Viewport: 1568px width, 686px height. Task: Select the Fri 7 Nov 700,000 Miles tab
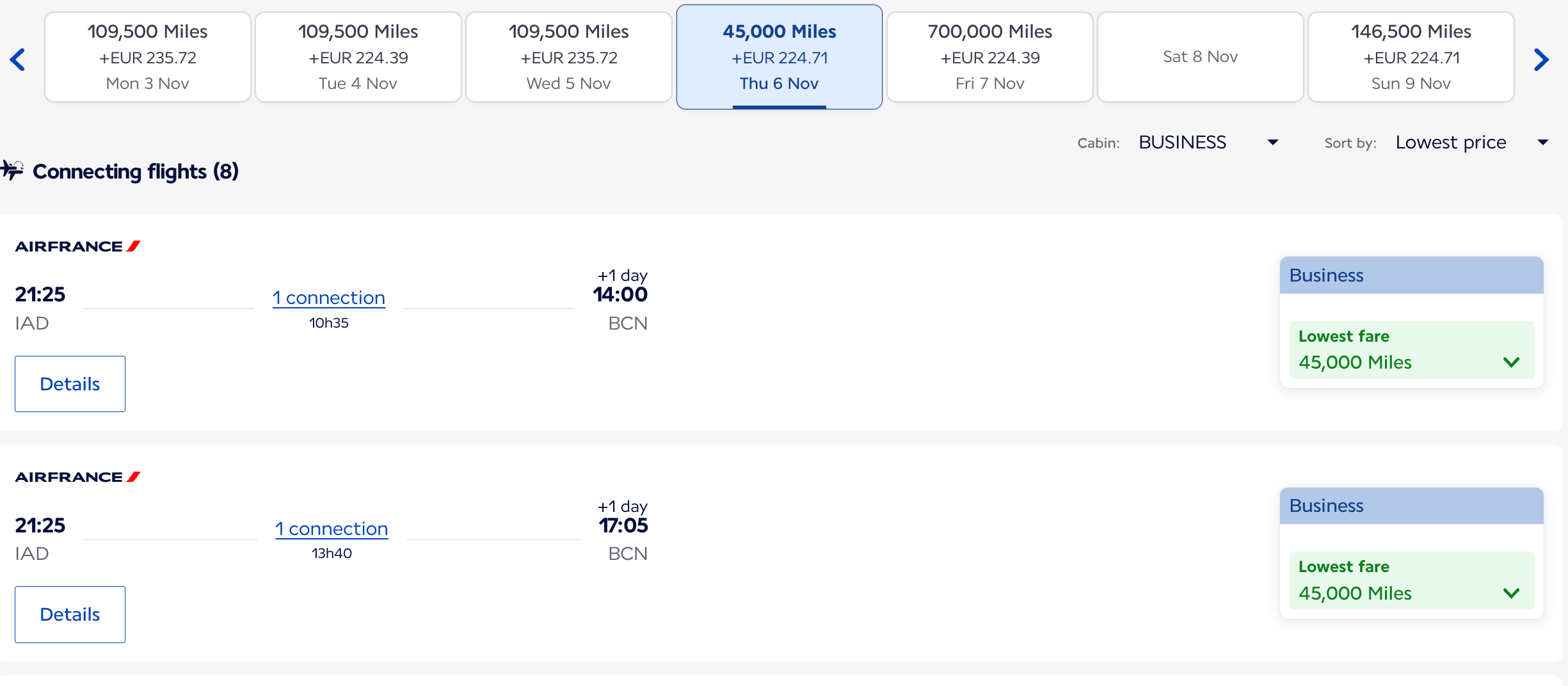tap(989, 57)
